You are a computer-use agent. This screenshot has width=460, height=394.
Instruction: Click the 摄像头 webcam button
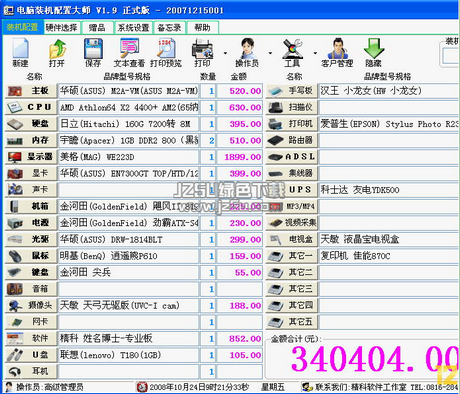click(x=31, y=305)
